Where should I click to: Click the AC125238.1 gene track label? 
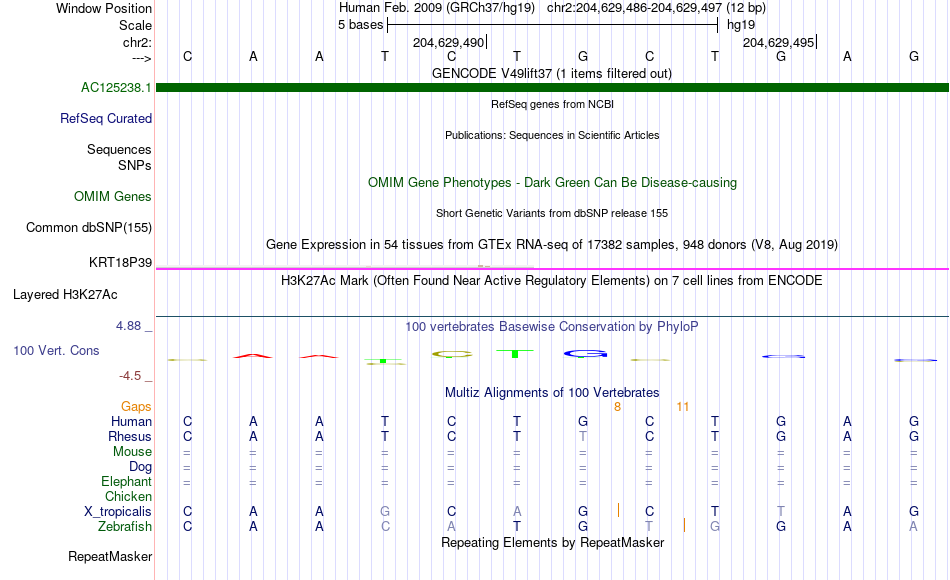pyautogui.click(x=116, y=87)
